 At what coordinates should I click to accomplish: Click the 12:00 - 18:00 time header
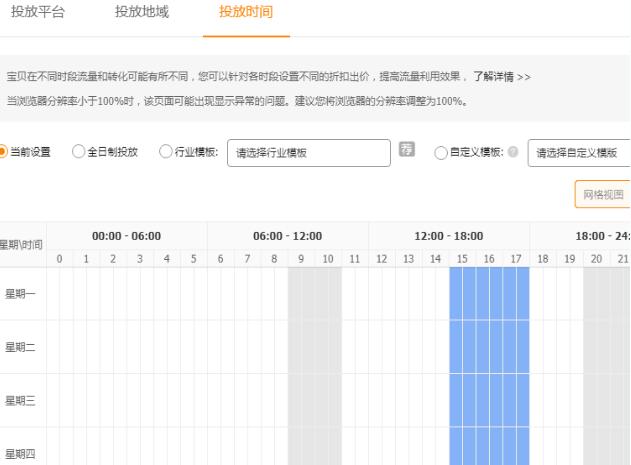point(449,236)
